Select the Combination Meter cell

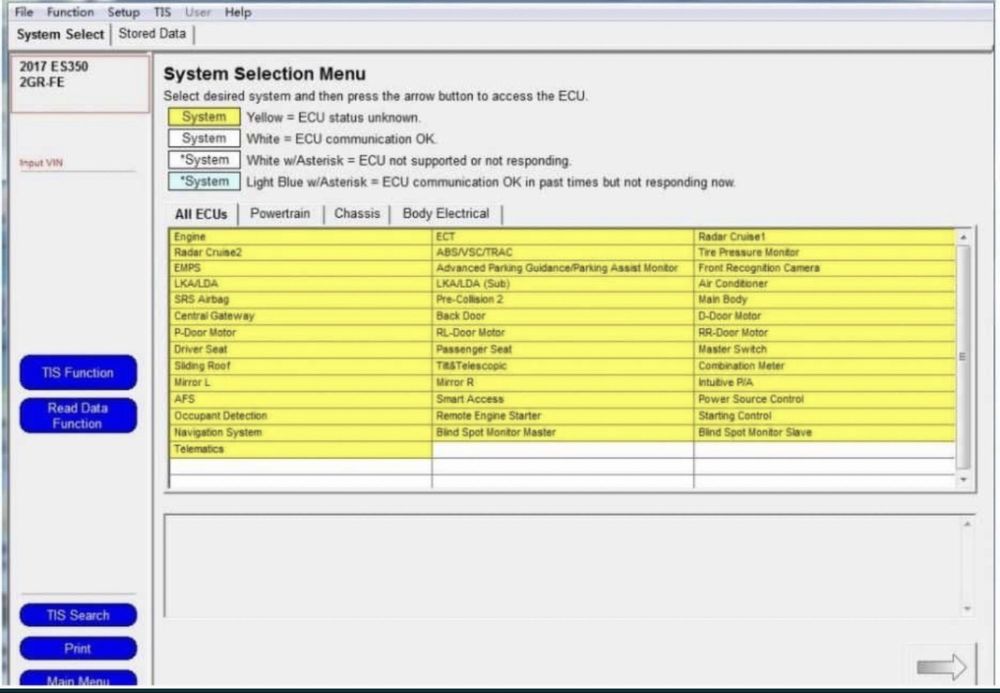(x=825, y=366)
